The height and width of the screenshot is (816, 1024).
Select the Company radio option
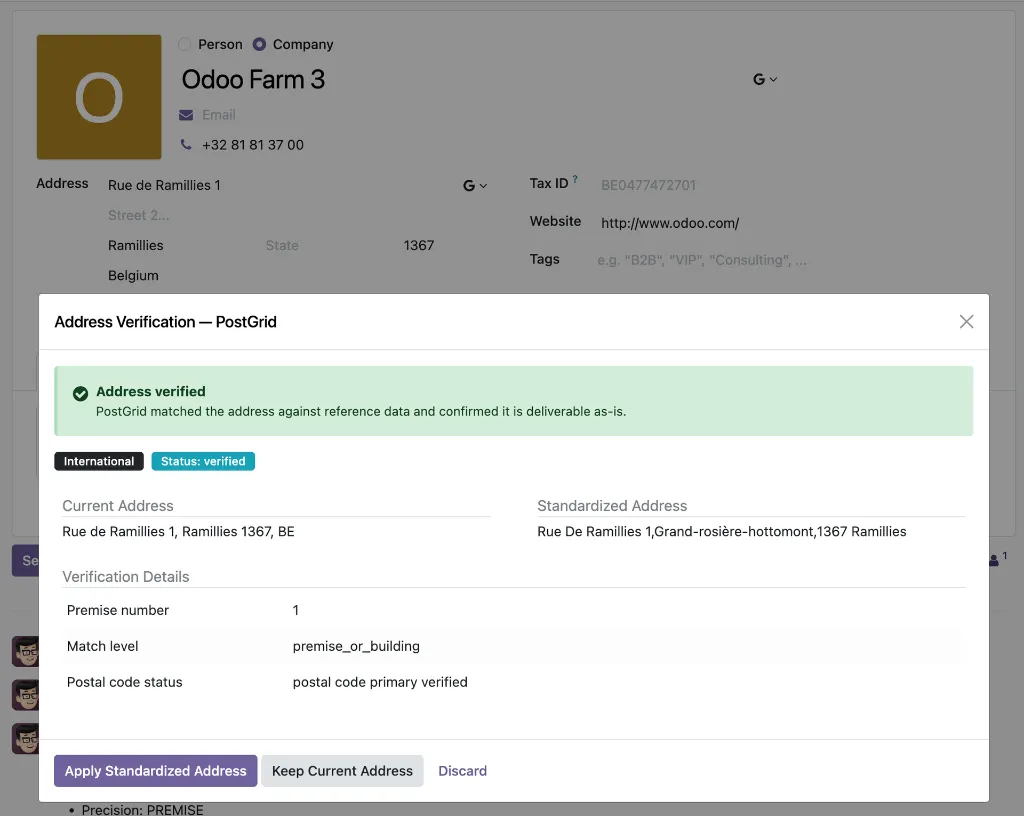pyautogui.click(x=259, y=44)
